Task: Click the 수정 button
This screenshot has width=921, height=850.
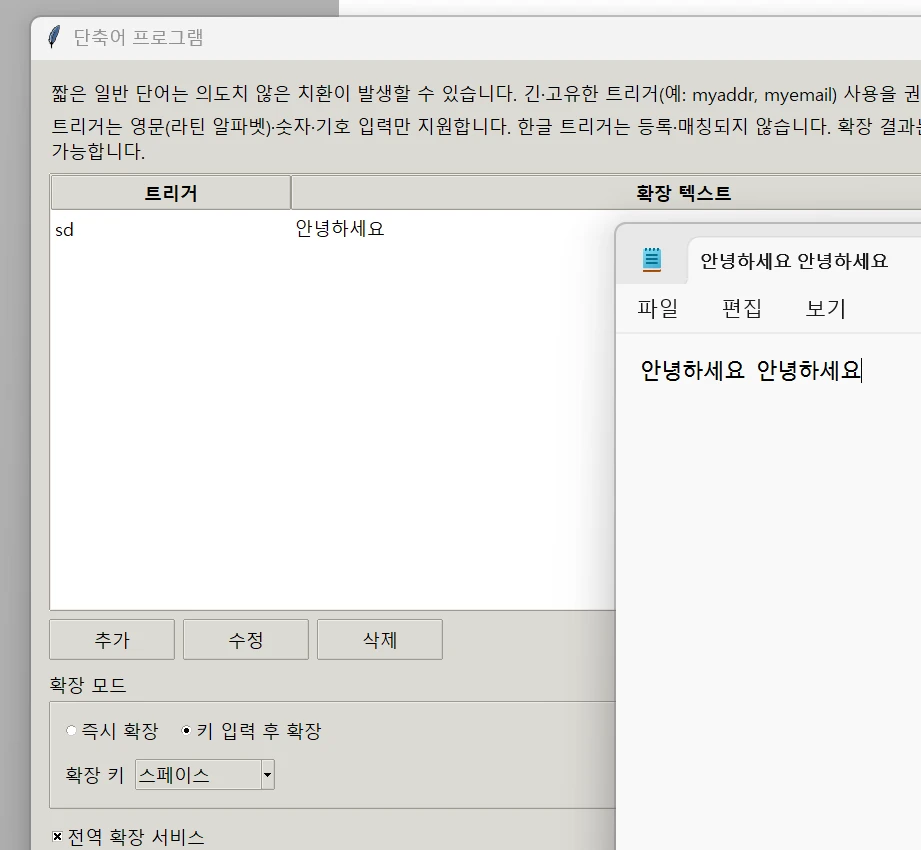Action: pyautogui.click(x=246, y=639)
